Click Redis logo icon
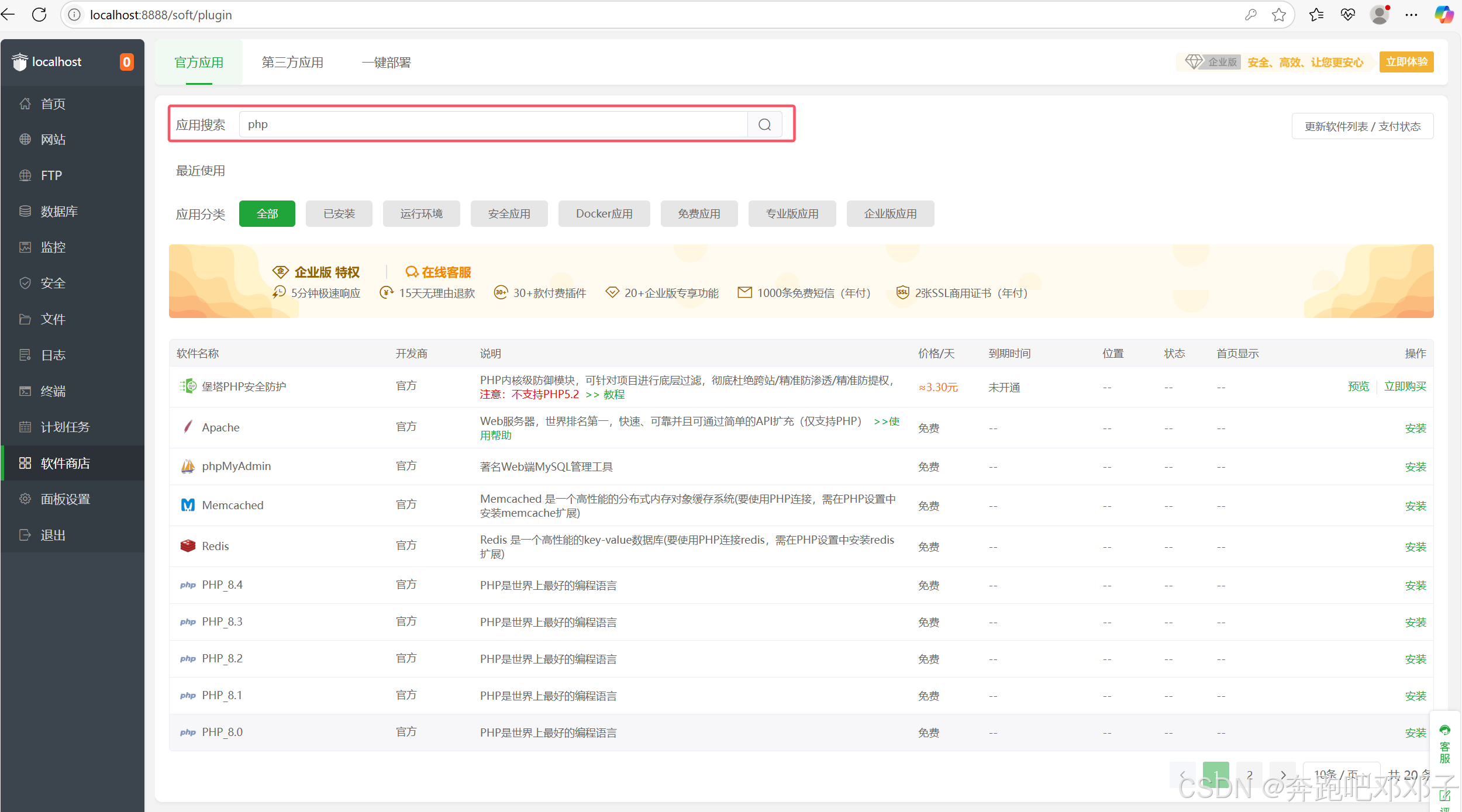This screenshot has width=1462, height=812. (188, 546)
